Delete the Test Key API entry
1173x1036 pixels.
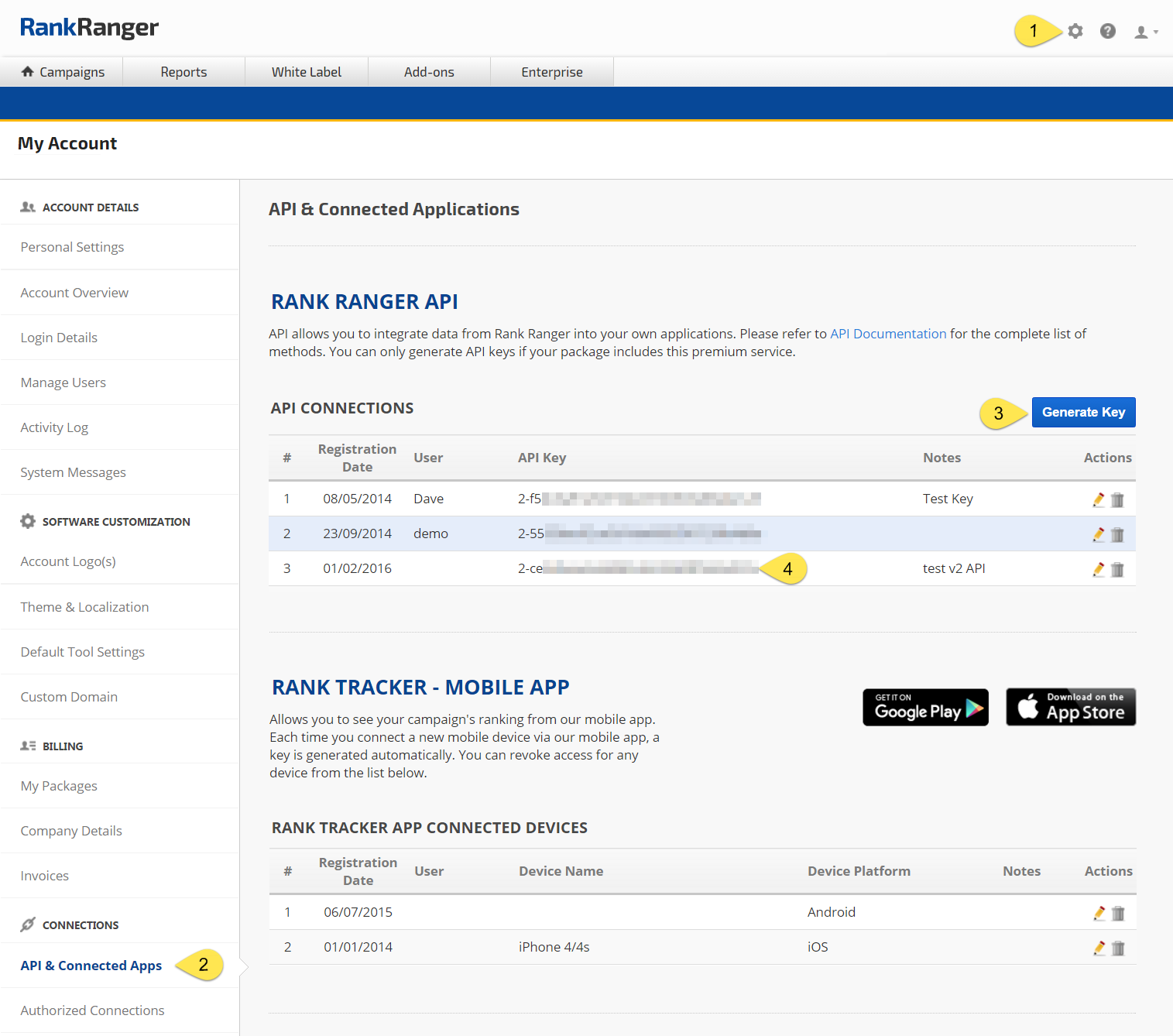(1117, 499)
